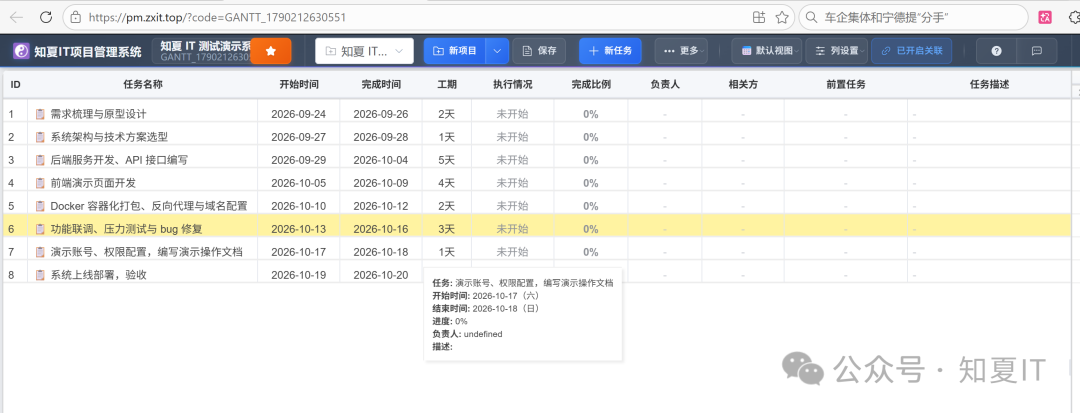This screenshot has height=413, width=1080.
Task: Click the 4天 duration cell
Action: [x=446, y=182]
